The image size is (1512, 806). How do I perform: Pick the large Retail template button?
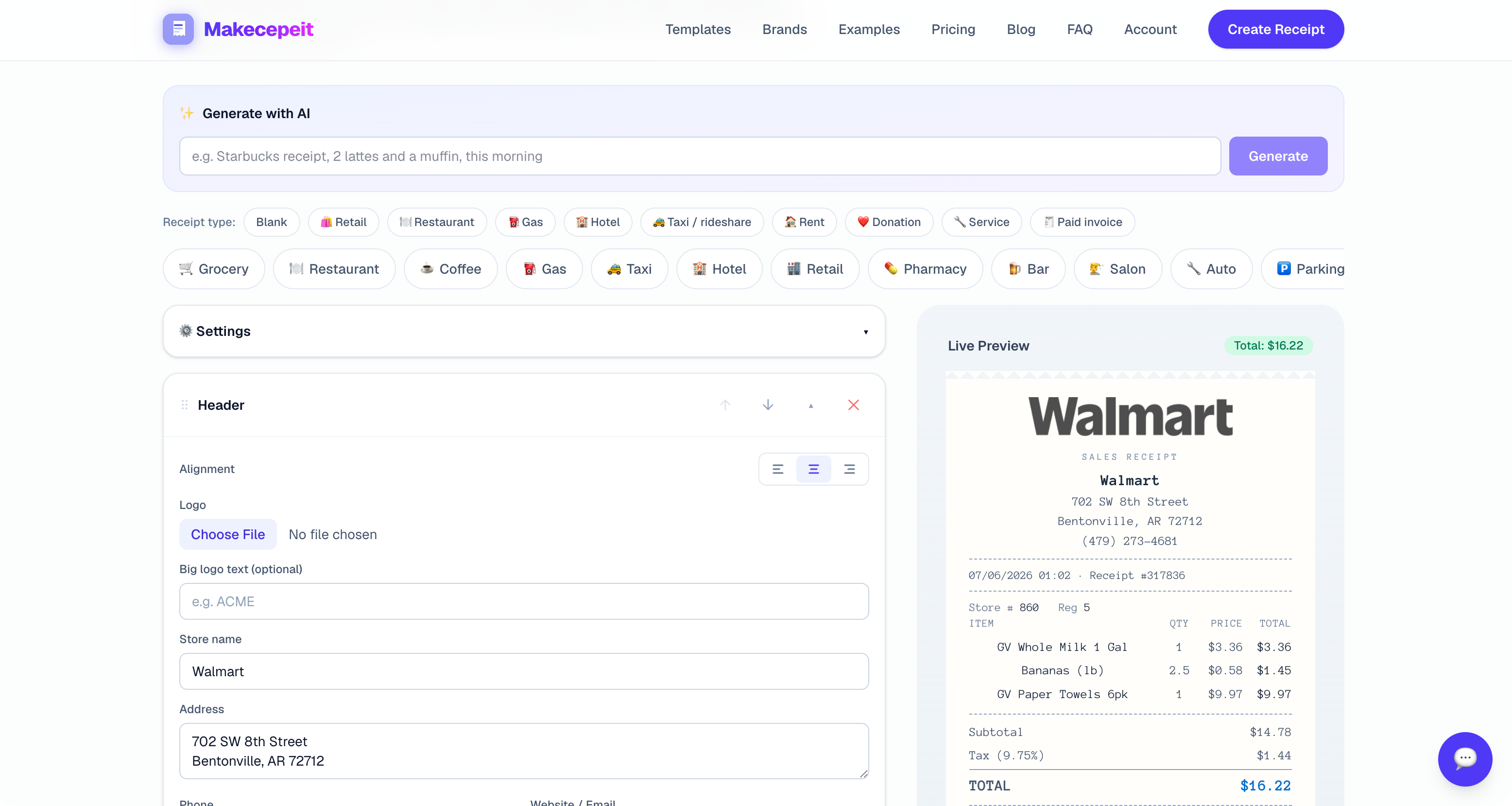815,268
